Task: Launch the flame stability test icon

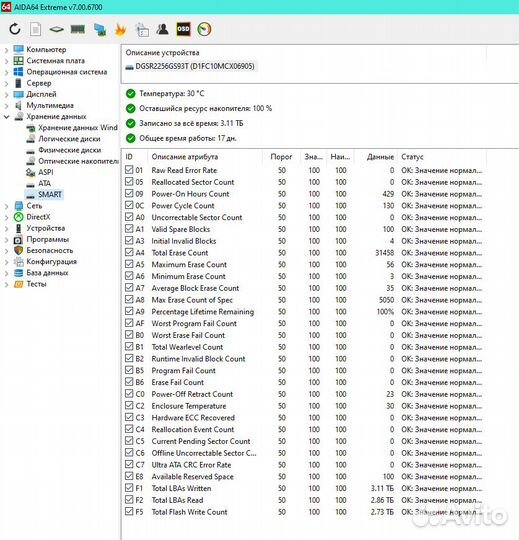Action: pos(121,30)
